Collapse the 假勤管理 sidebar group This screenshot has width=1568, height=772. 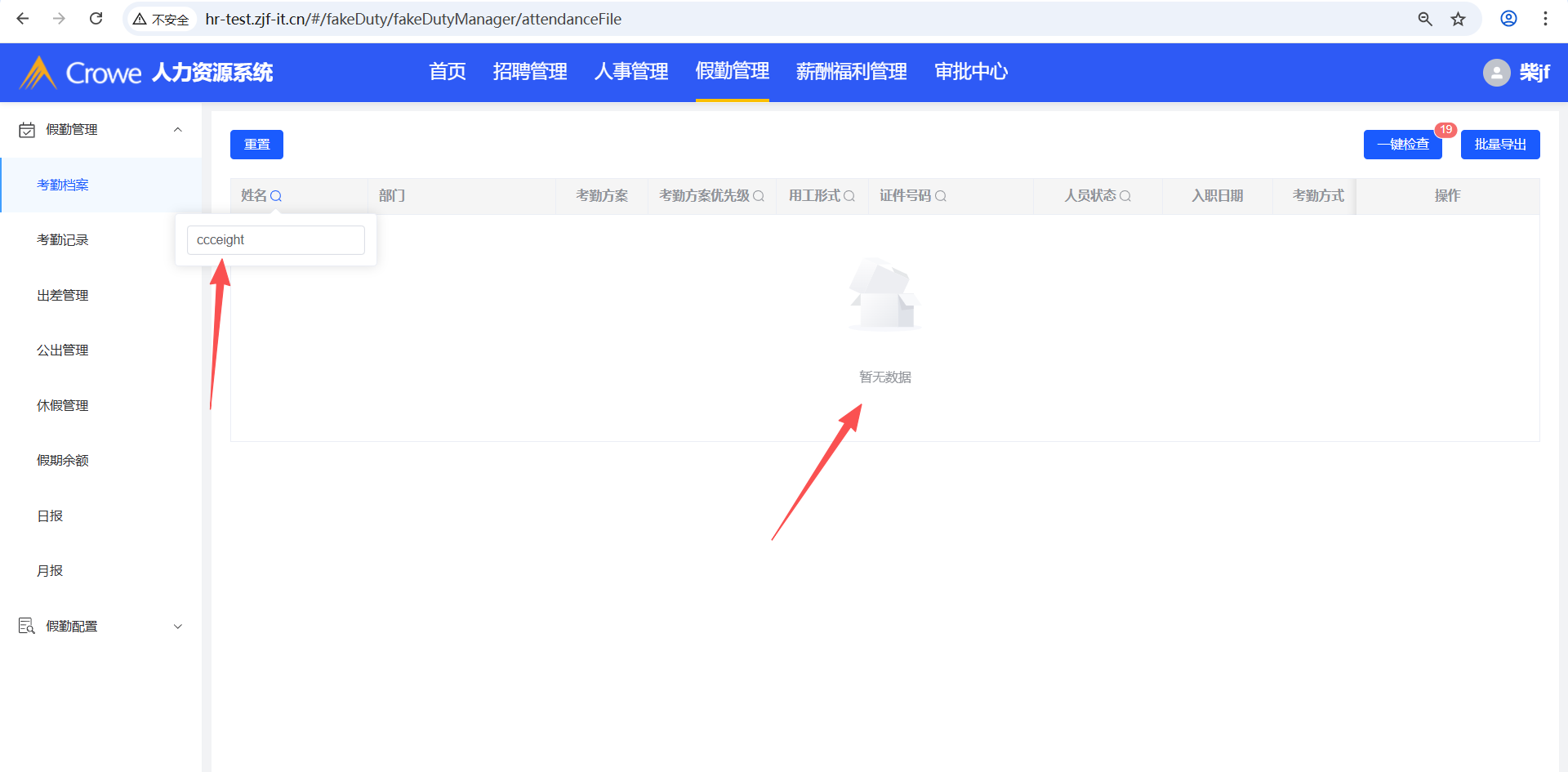(x=178, y=130)
